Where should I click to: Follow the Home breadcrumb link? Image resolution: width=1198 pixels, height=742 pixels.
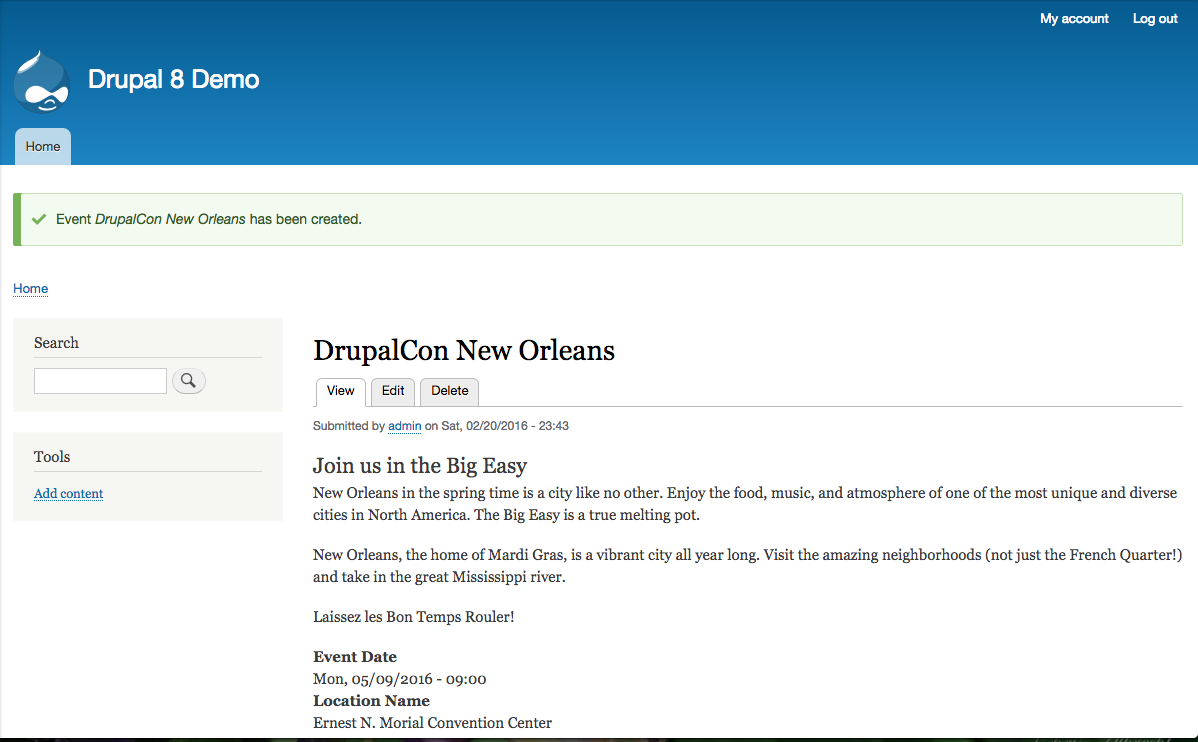point(31,289)
